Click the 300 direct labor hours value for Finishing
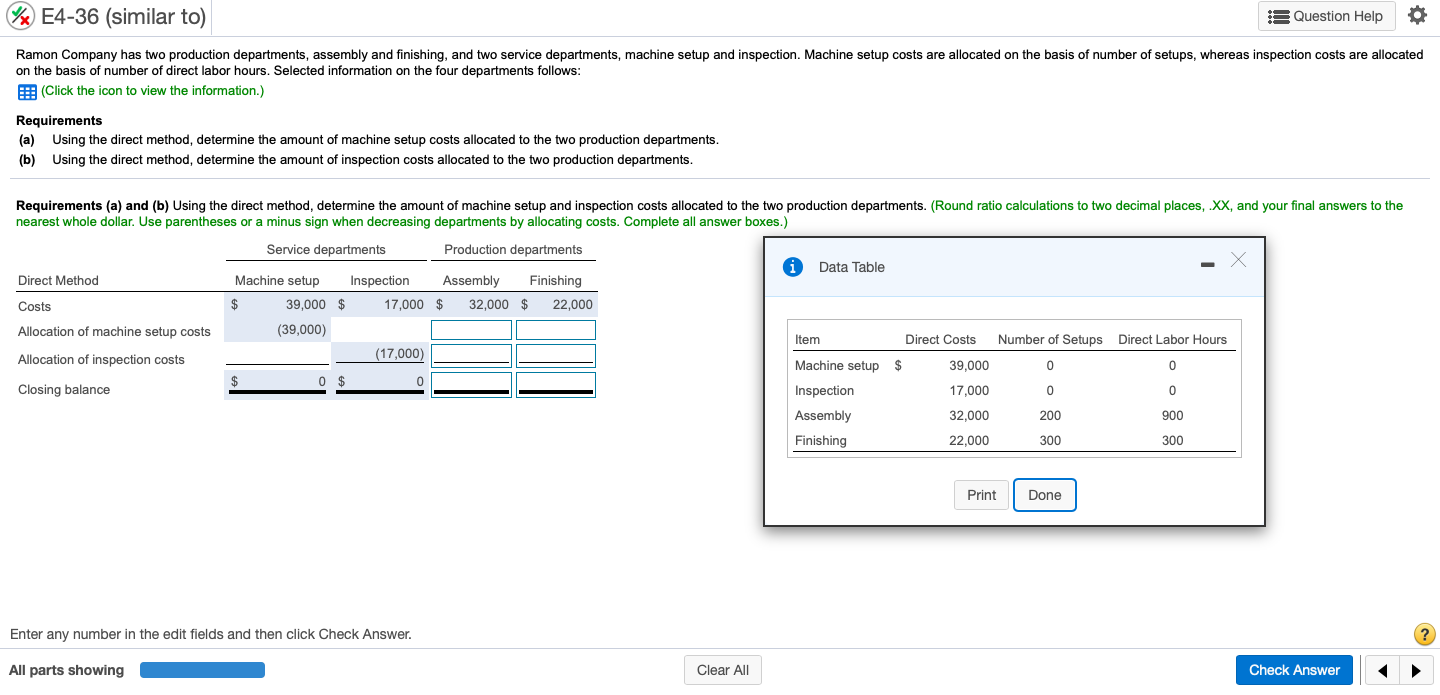 point(1172,440)
